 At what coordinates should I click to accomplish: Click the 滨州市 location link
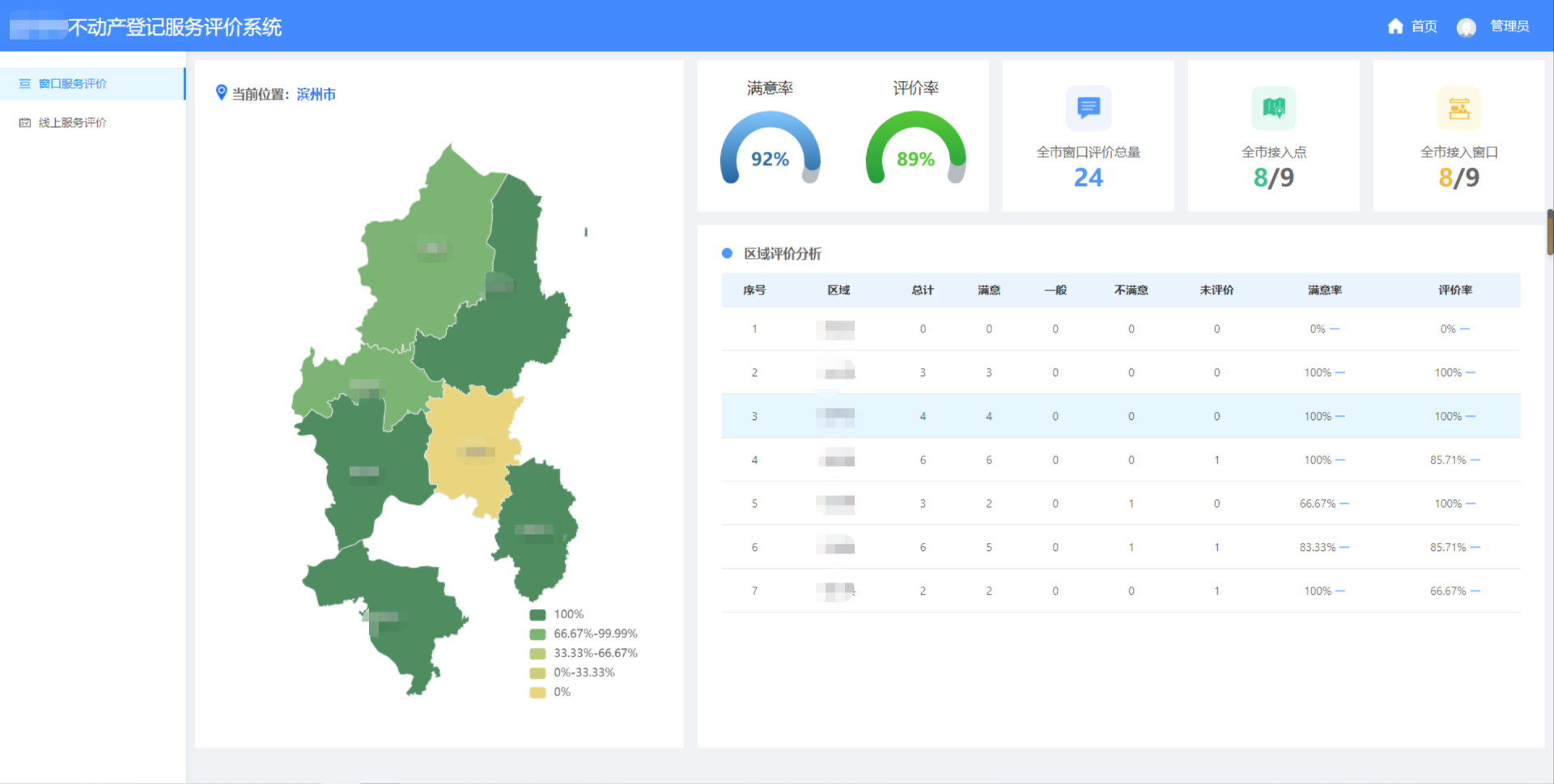coord(316,95)
